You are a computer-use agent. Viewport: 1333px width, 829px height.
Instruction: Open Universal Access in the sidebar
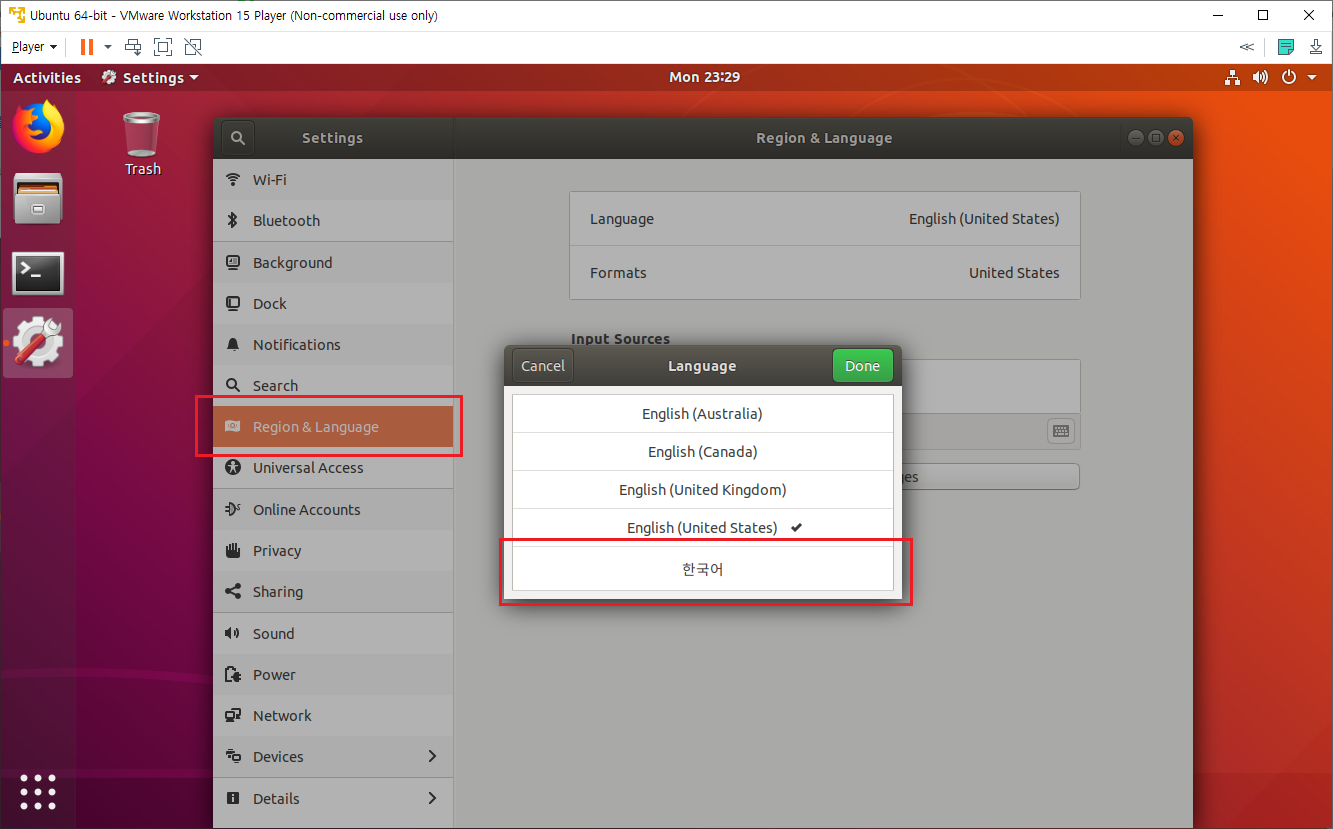pyautogui.click(x=333, y=468)
